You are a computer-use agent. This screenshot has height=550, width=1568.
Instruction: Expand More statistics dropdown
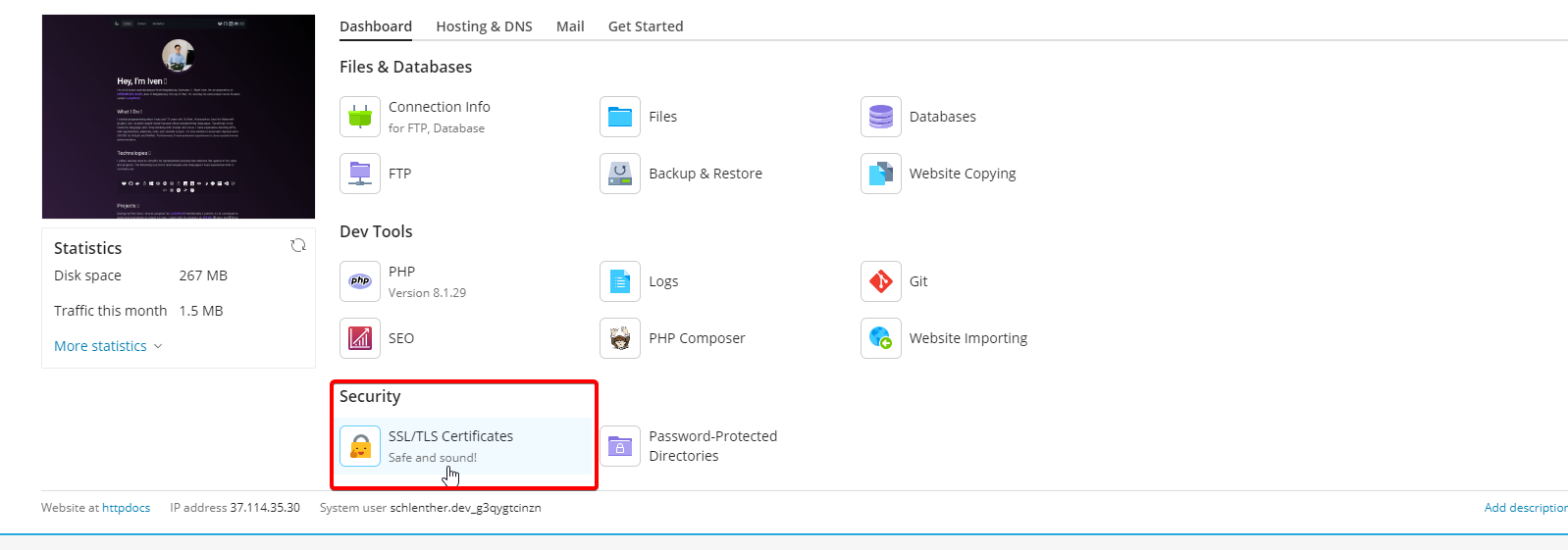108,346
